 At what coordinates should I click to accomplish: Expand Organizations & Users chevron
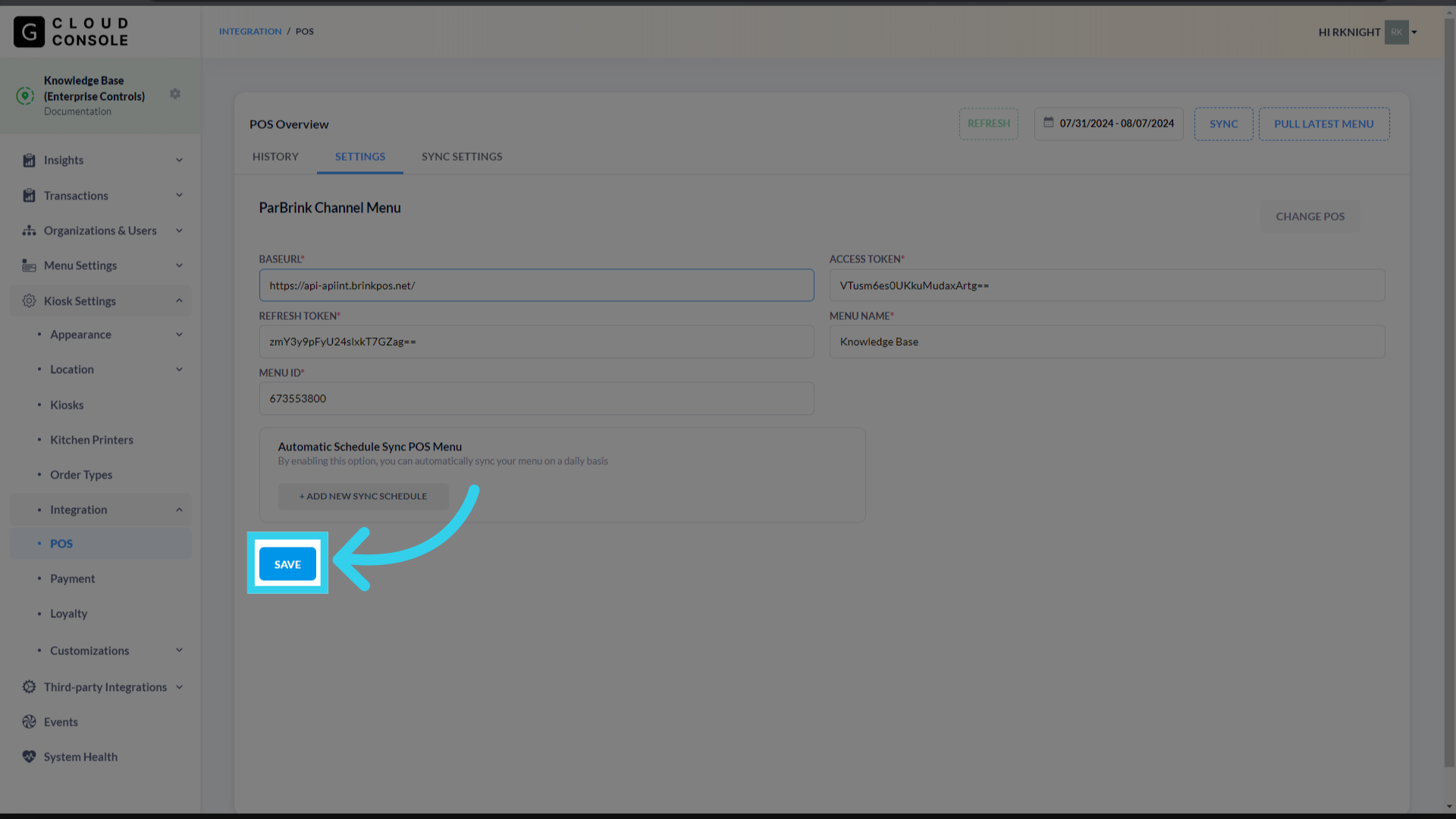[180, 231]
